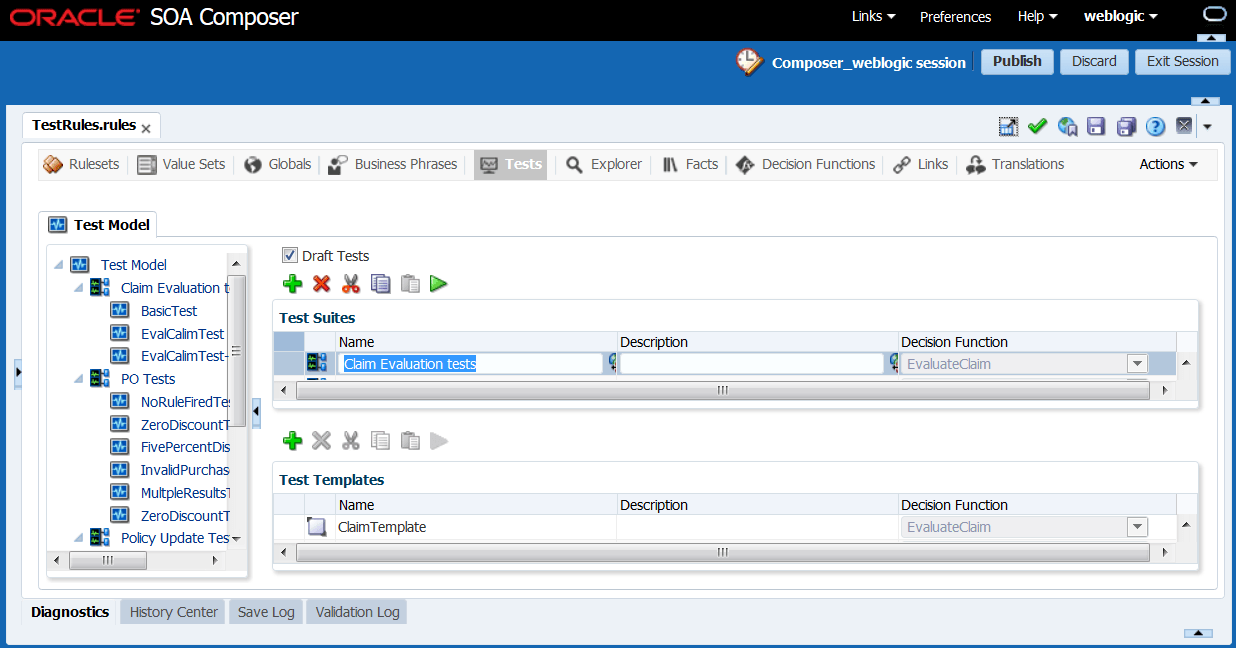Open help with blue question mark icon

click(1155, 126)
